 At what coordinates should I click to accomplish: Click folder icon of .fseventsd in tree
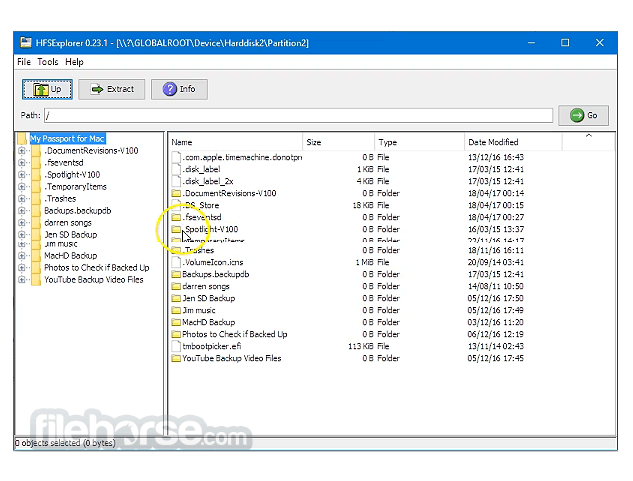[36, 163]
